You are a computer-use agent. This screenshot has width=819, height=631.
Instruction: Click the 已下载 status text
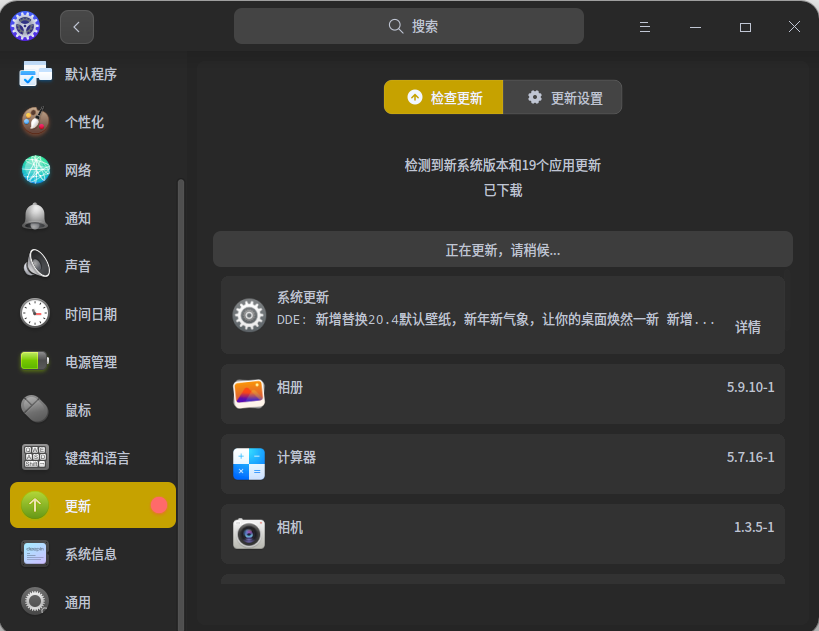tap(503, 191)
